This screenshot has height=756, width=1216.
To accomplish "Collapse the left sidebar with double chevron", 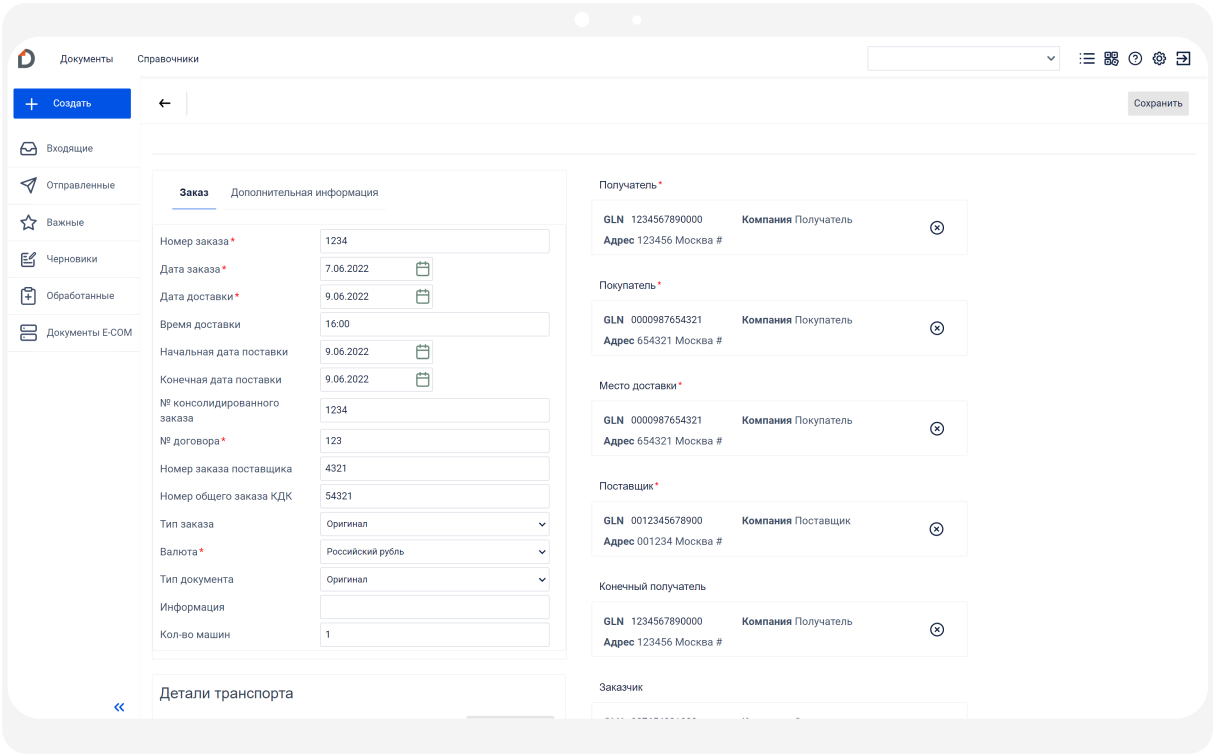I will [x=119, y=707].
